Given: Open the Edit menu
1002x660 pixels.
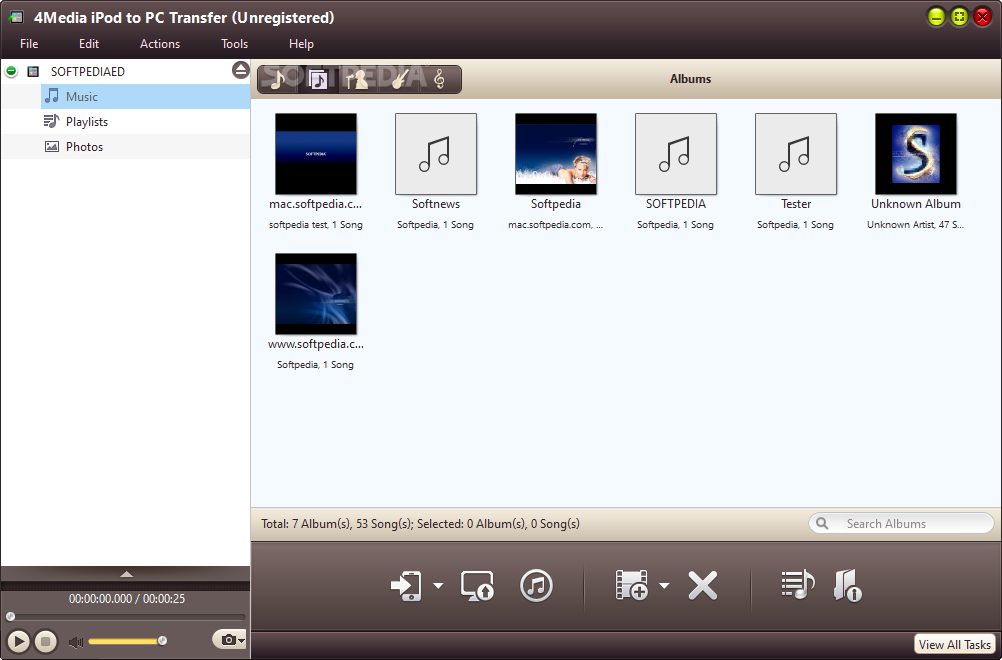Looking at the screenshot, I should coord(89,43).
